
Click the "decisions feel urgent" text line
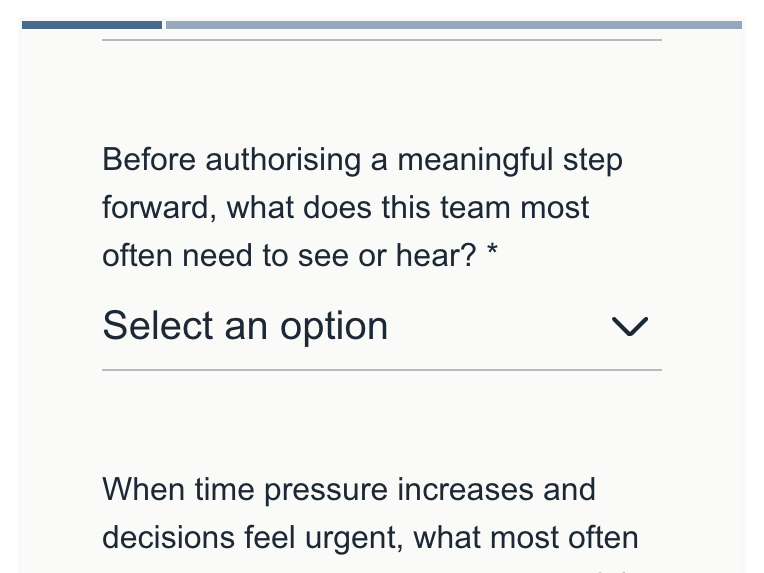coord(370,537)
